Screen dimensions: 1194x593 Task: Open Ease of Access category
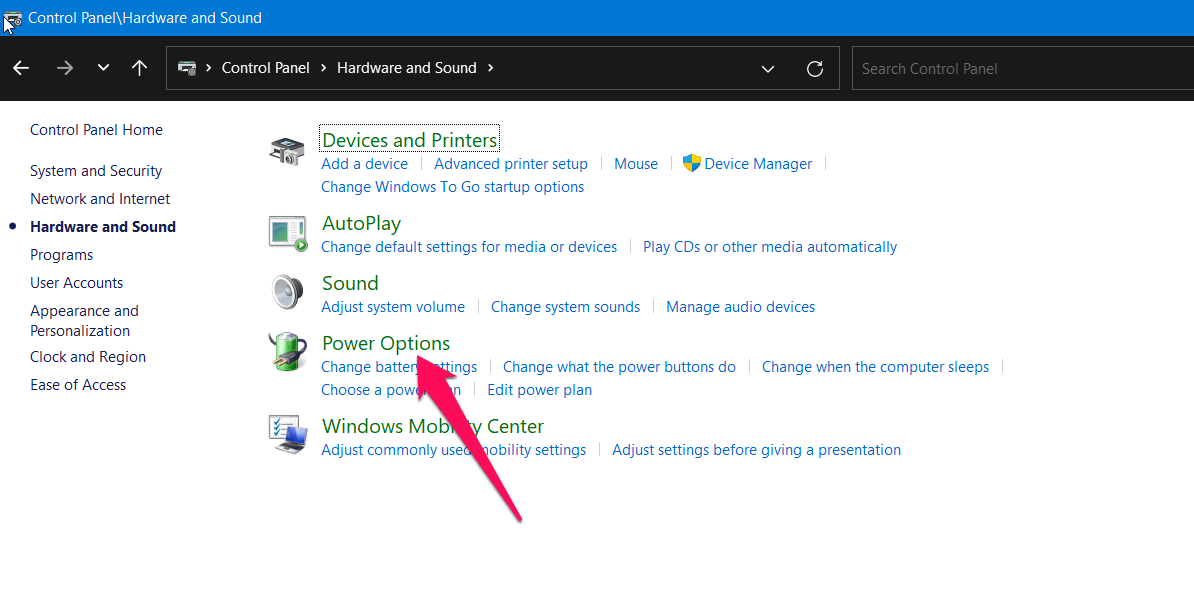pos(78,385)
